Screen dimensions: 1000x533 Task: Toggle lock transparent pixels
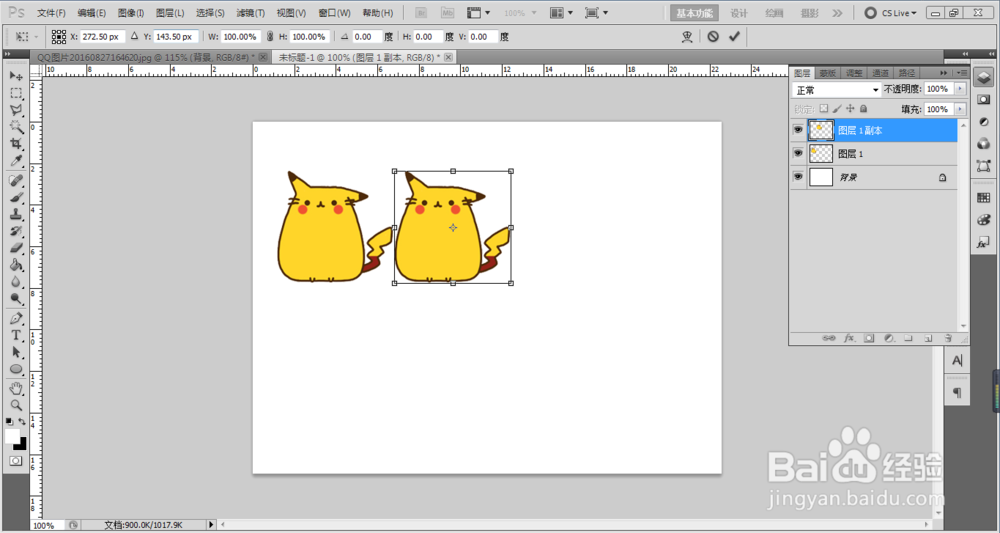(x=824, y=109)
